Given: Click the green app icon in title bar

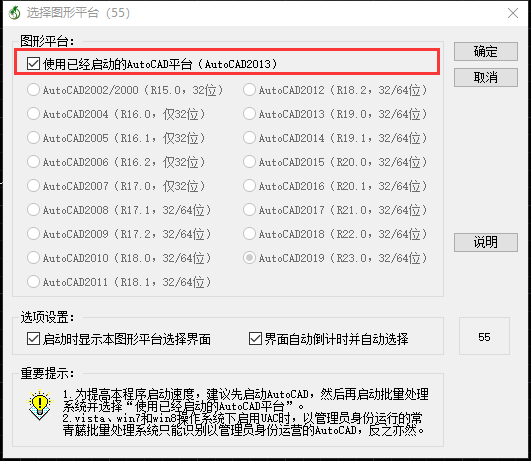Looking at the screenshot, I should 15,13.
